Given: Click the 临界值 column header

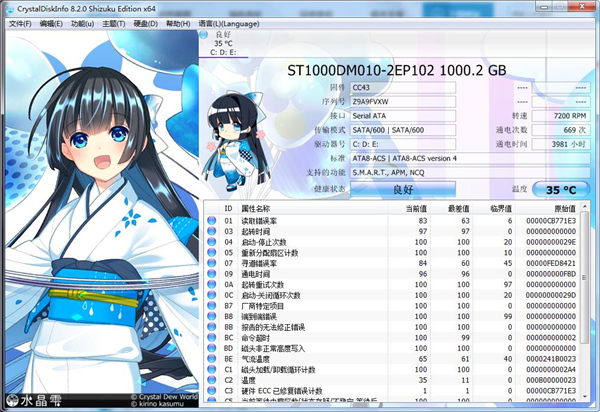Looking at the screenshot, I should pos(494,208).
